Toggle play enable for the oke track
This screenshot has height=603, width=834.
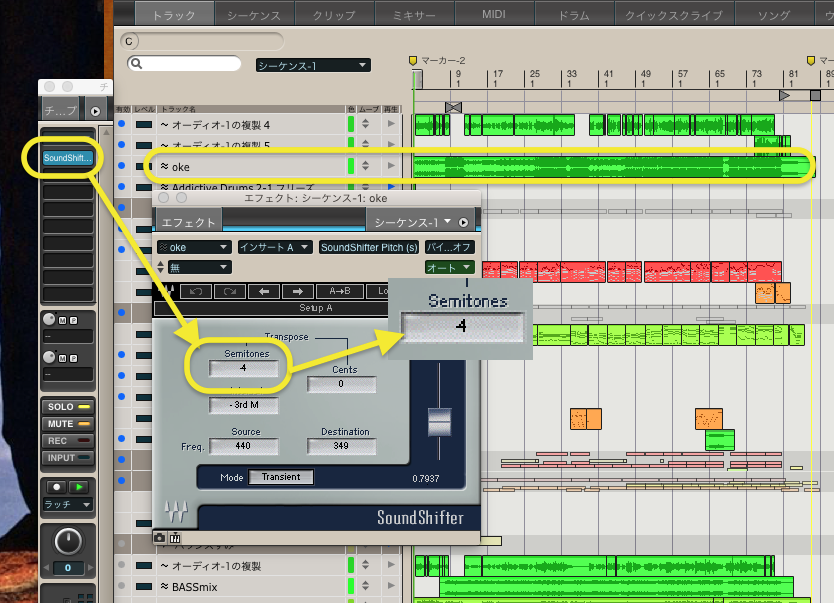pos(391,166)
